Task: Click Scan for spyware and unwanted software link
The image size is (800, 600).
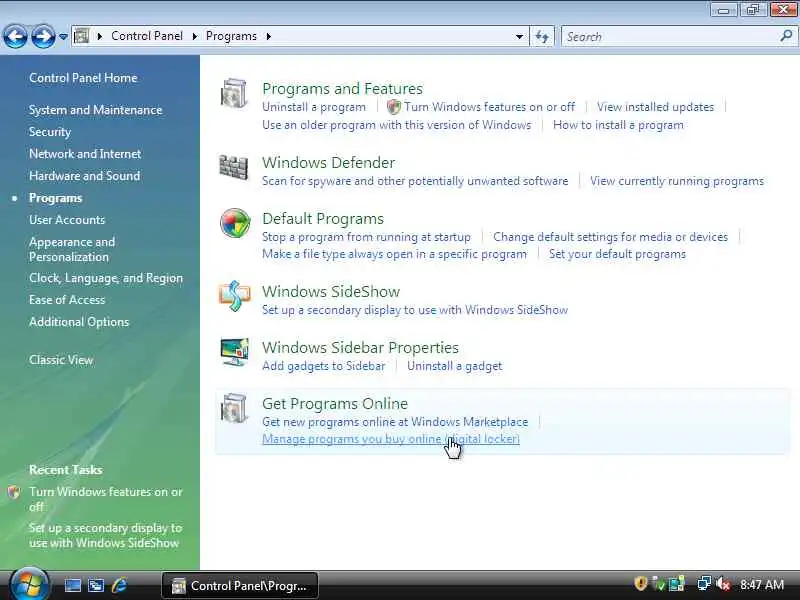Action: pyautogui.click(x=415, y=181)
